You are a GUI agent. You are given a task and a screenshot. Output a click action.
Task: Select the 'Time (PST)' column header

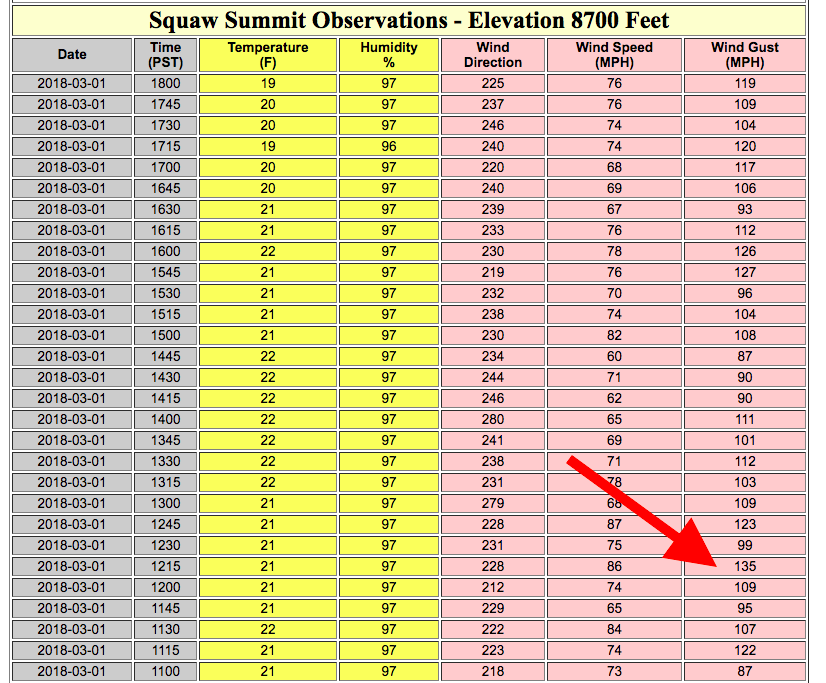(165, 55)
